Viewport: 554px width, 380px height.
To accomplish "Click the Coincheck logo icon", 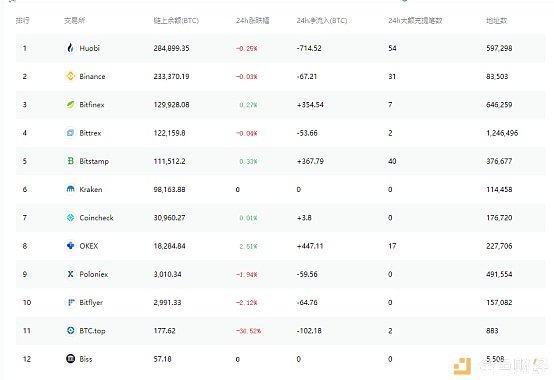I will coord(71,218).
